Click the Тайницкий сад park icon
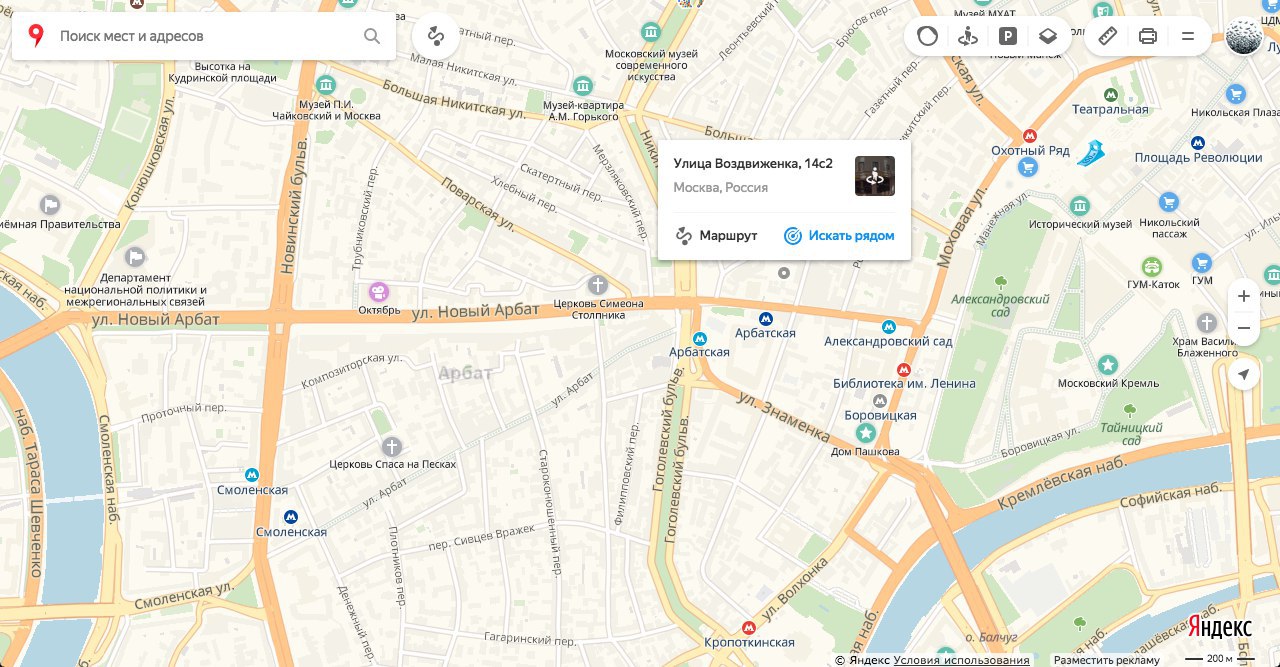Screen dimensions: 1280x667 tap(1130, 410)
